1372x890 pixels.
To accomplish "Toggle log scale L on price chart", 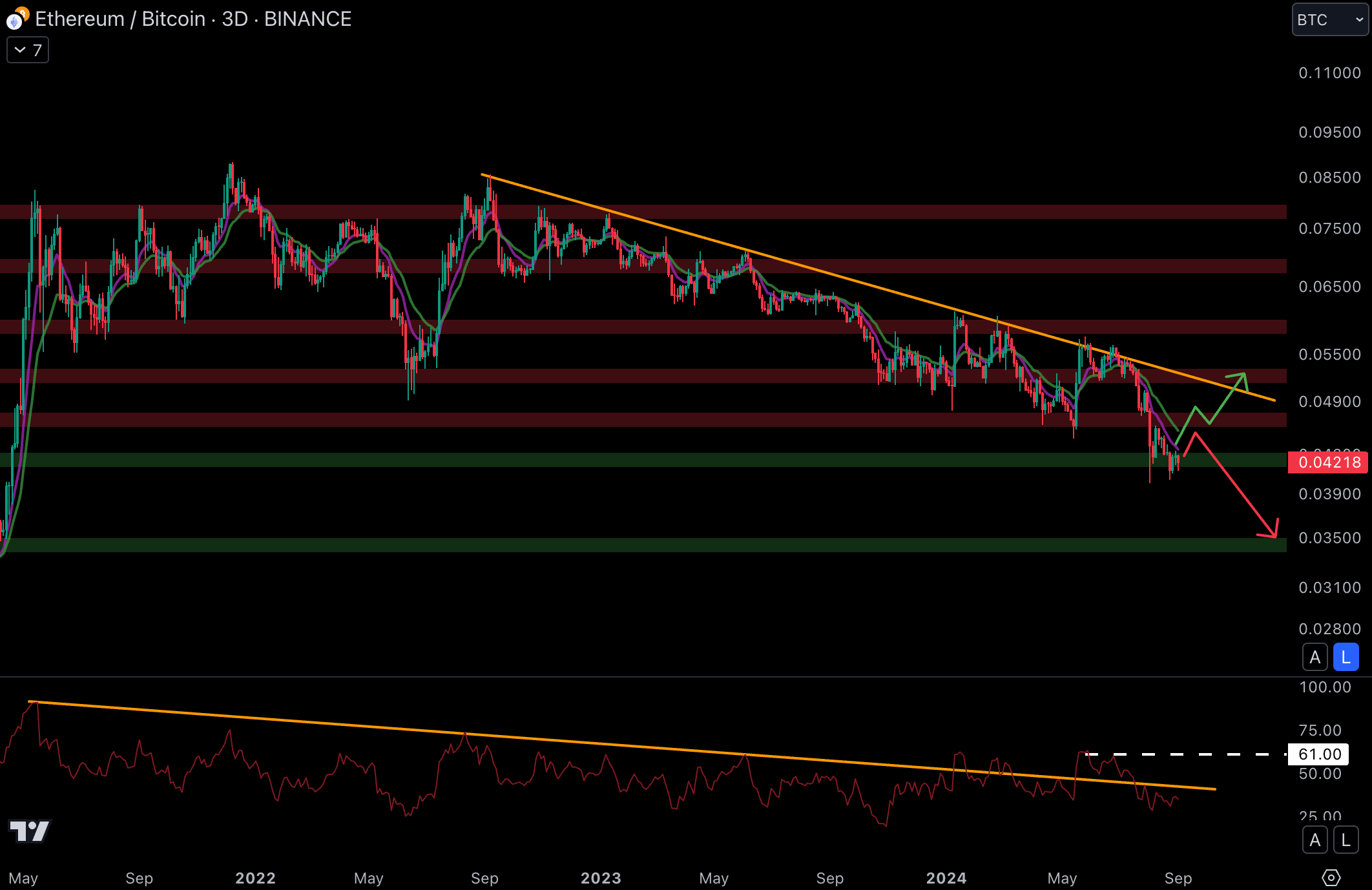I will click(x=1346, y=657).
